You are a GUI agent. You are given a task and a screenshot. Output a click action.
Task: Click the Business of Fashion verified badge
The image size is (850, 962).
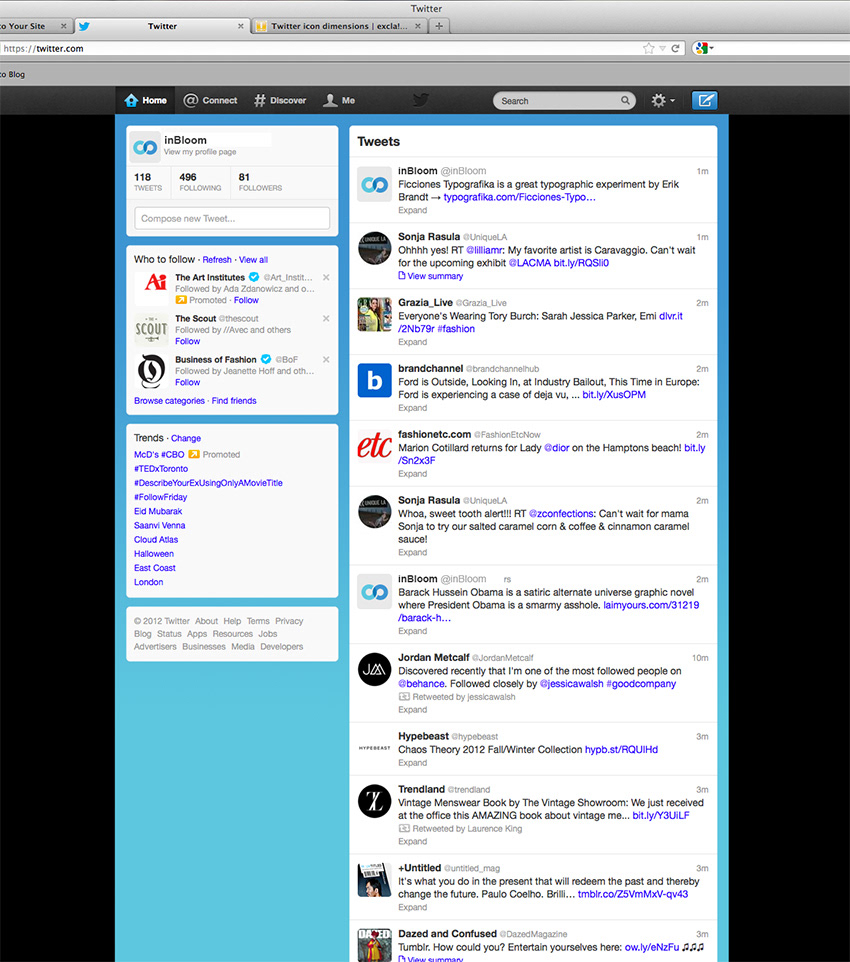click(266, 360)
